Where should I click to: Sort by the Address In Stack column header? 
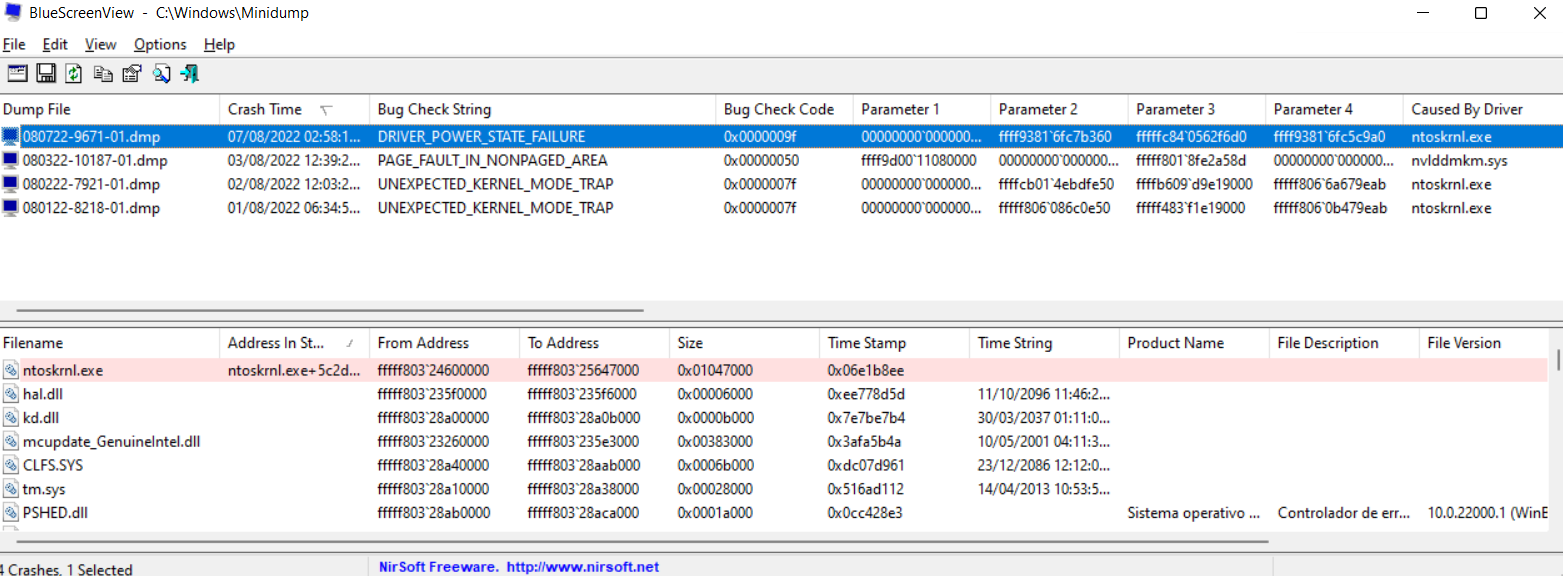[276, 343]
